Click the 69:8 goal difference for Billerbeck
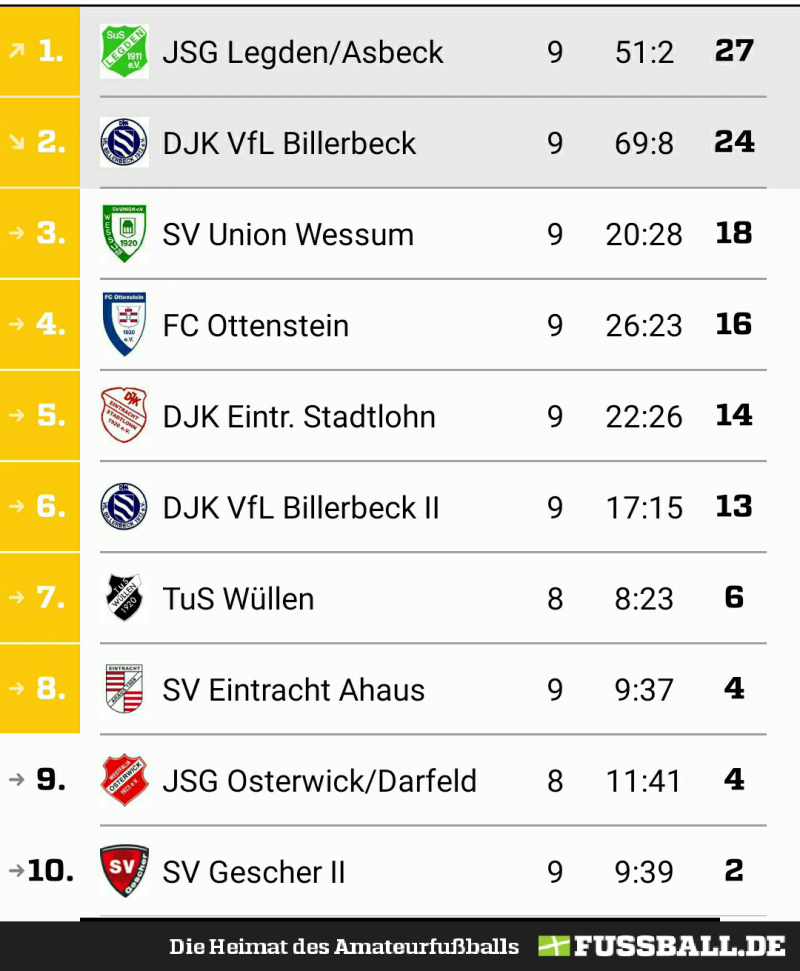The width and height of the screenshot is (800, 971). pyautogui.click(x=644, y=143)
